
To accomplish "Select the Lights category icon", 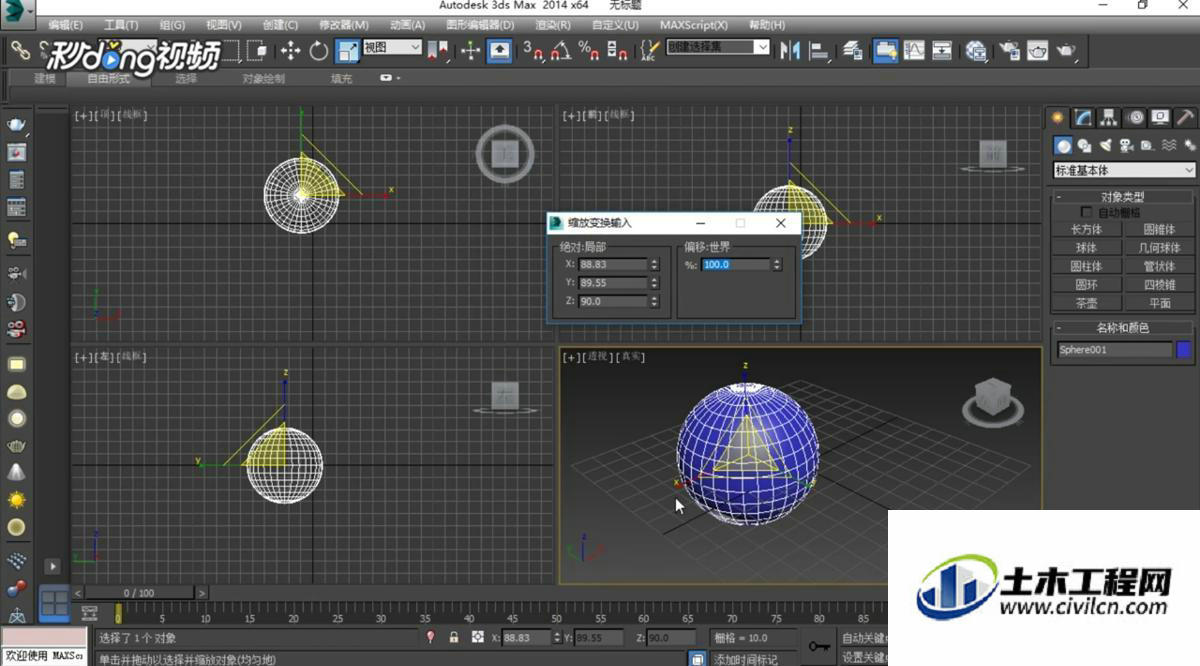I will click(1106, 145).
